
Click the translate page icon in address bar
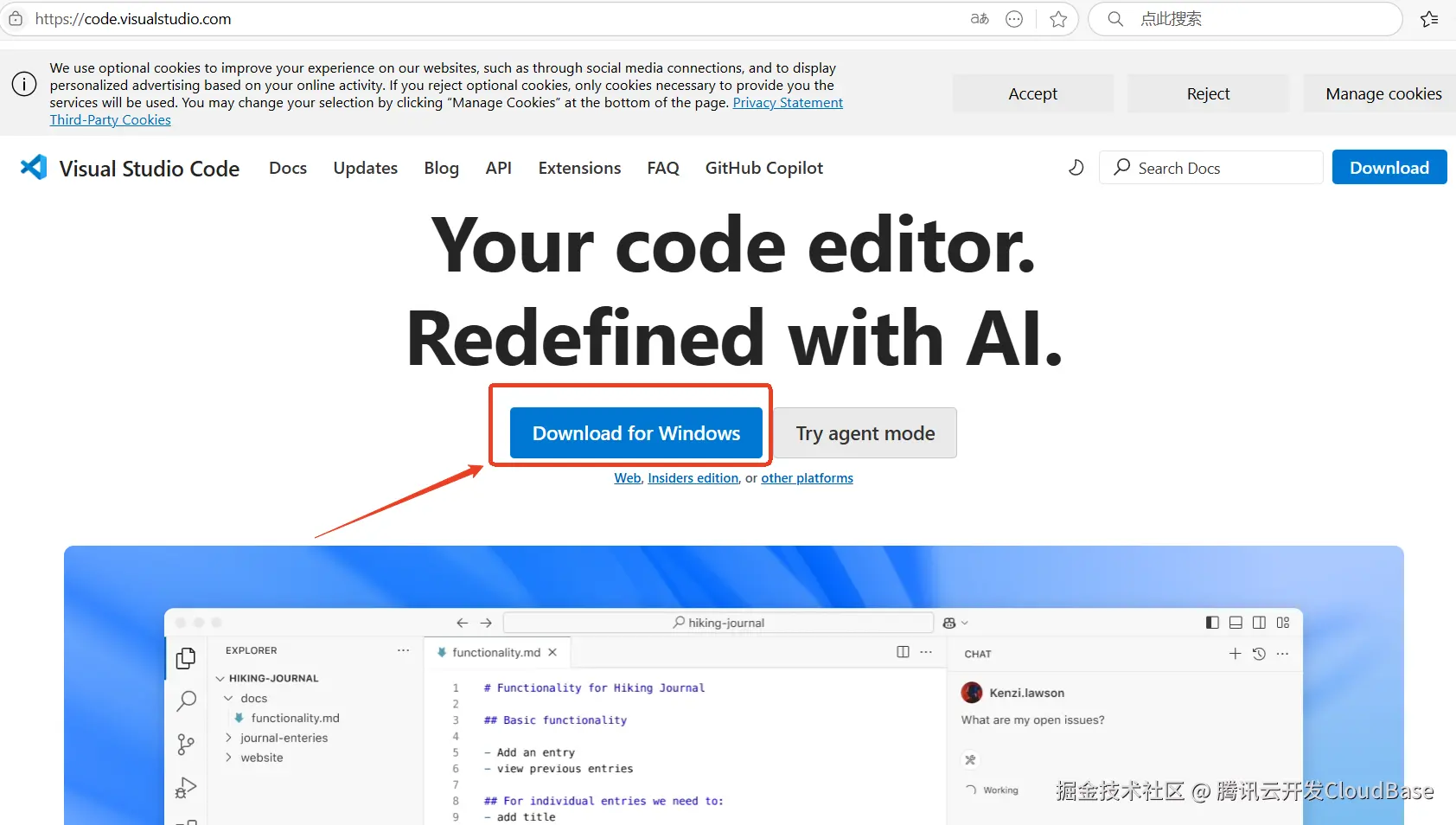click(x=980, y=19)
